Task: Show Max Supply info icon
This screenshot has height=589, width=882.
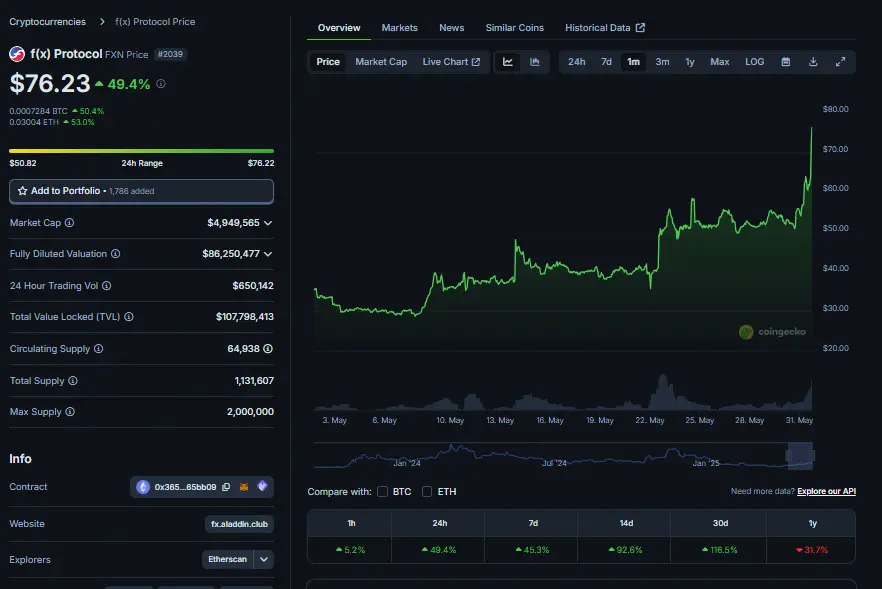Action: (x=70, y=412)
